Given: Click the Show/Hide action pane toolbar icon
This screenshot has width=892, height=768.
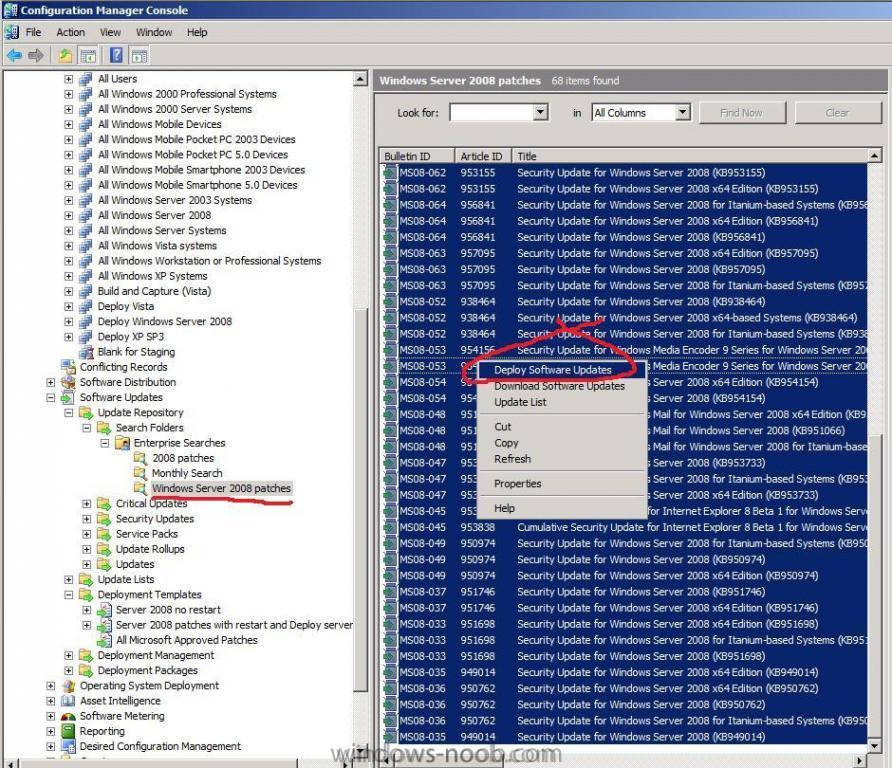Looking at the screenshot, I should click(139, 55).
